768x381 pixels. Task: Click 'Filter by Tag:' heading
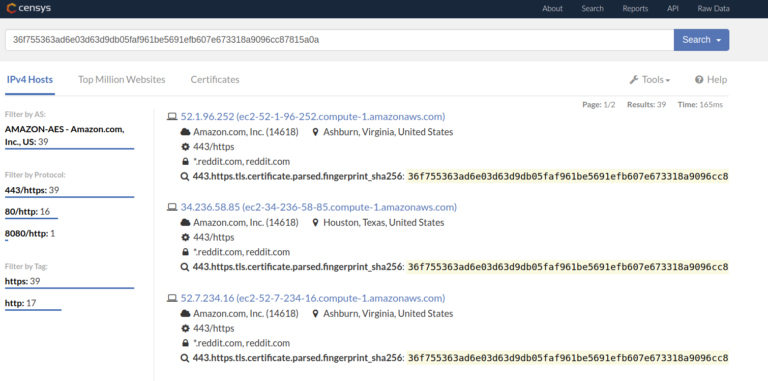click(x=26, y=266)
